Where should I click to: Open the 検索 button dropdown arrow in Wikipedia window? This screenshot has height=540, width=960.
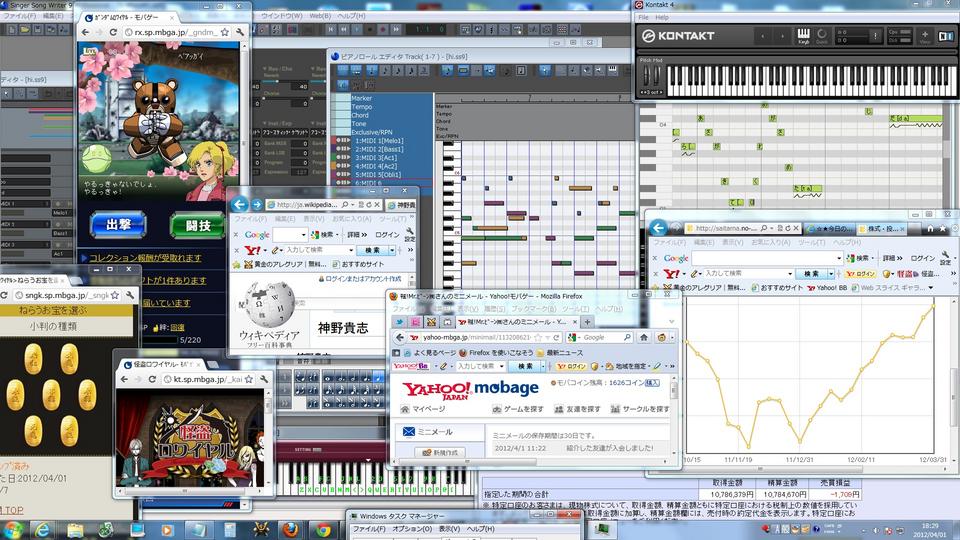[392, 250]
